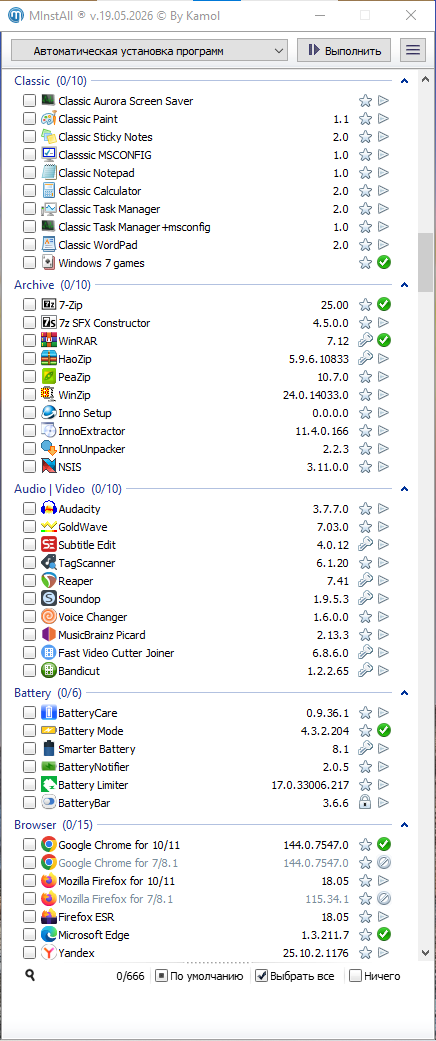Check the Classic Aurora Screen Saver checkbox
This screenshot has height=1041, width=436.
coord(29,101)
